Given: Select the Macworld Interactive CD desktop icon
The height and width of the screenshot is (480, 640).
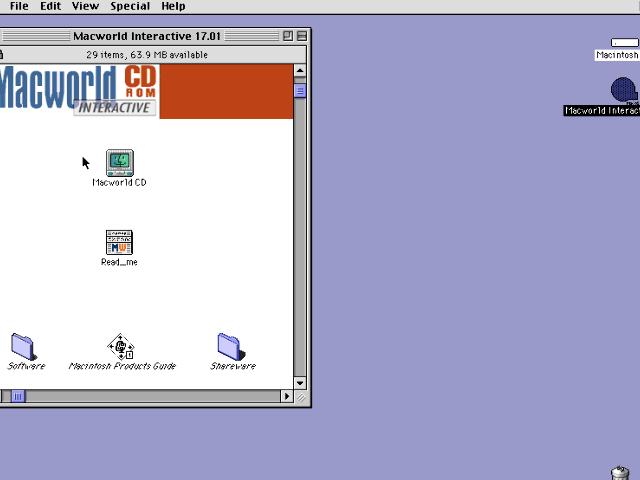Looking at the screenshot, I should (x=624, y=90).
